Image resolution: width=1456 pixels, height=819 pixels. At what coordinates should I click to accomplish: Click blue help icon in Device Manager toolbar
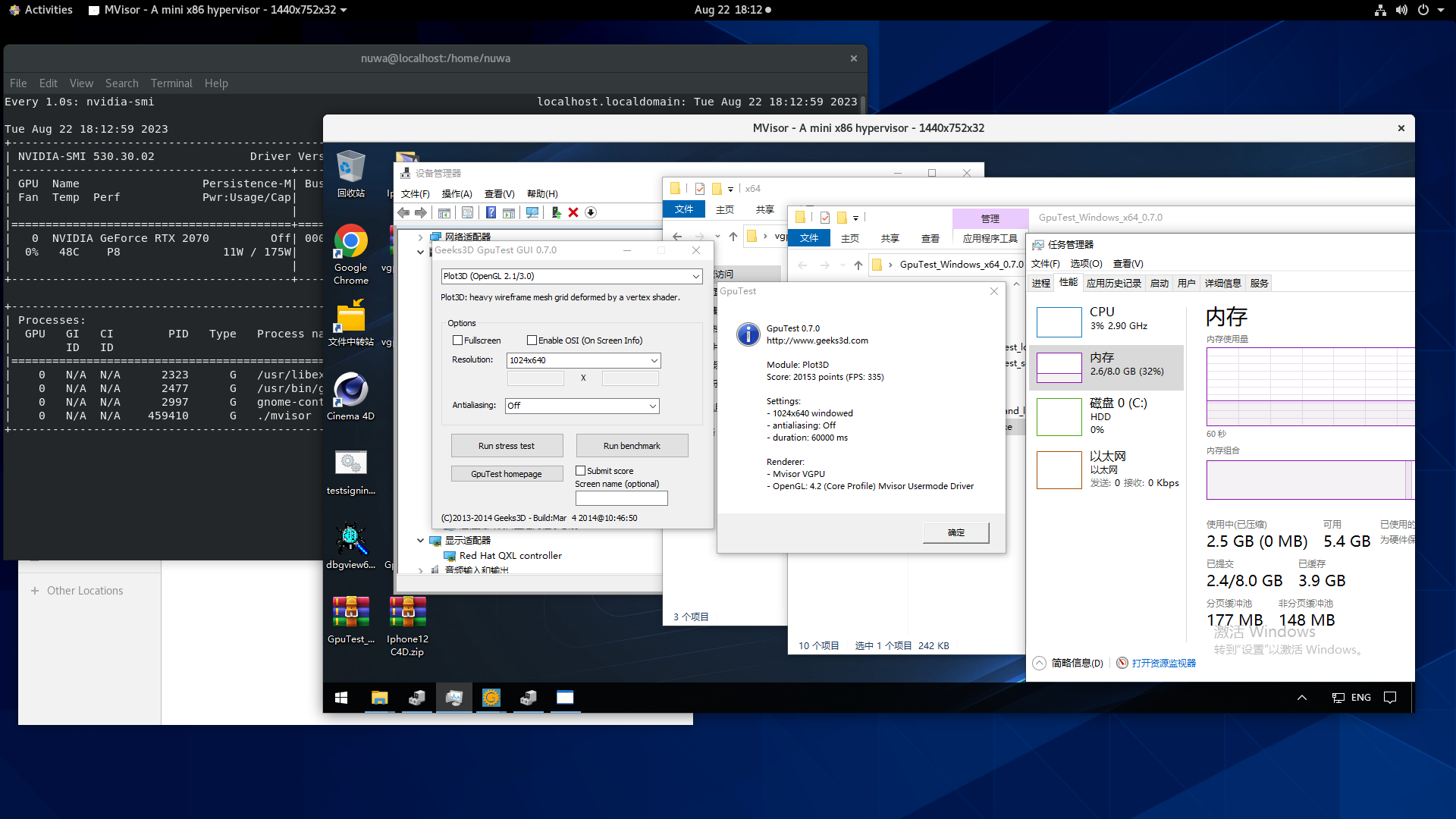(491, 213)
